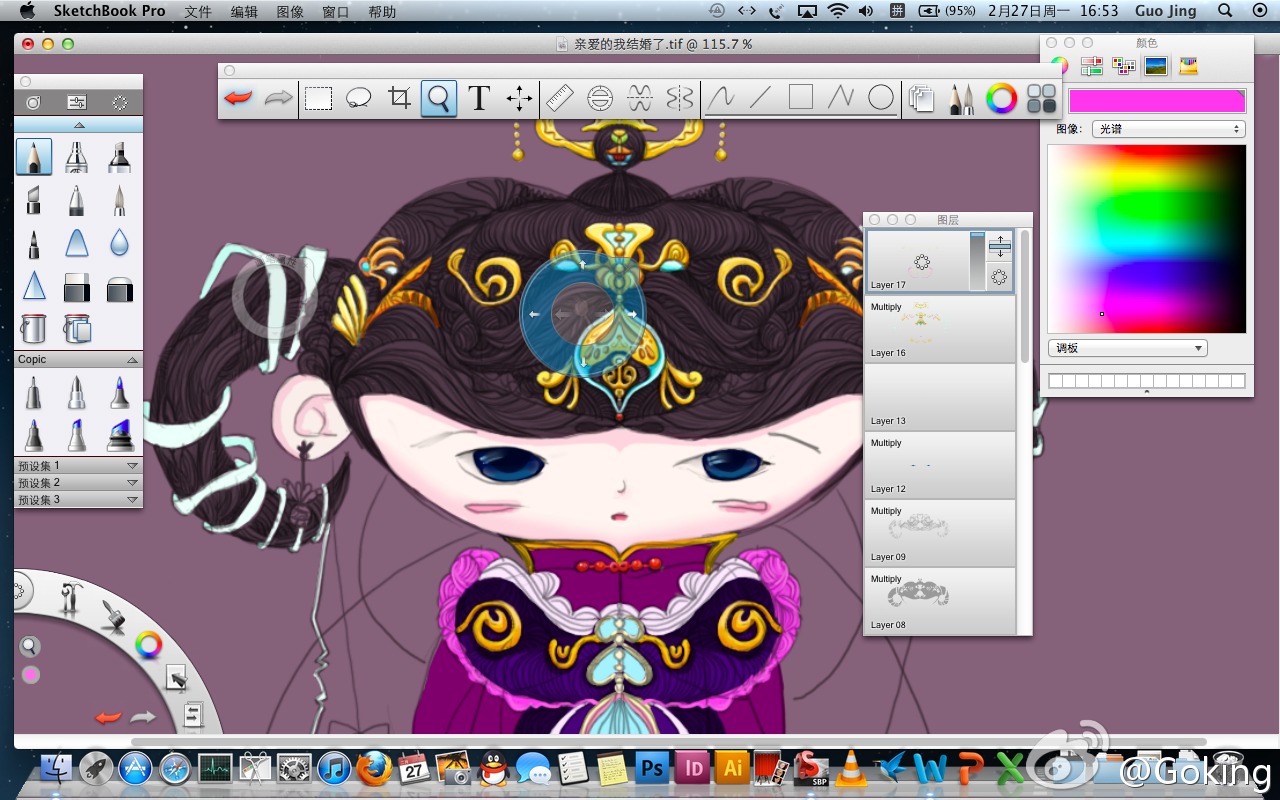Image resolution: width=1280 pixels, height=800 pixels.
Task: Click the Zoom magnifier tool in the toolbar
Action: click(439, 98)
